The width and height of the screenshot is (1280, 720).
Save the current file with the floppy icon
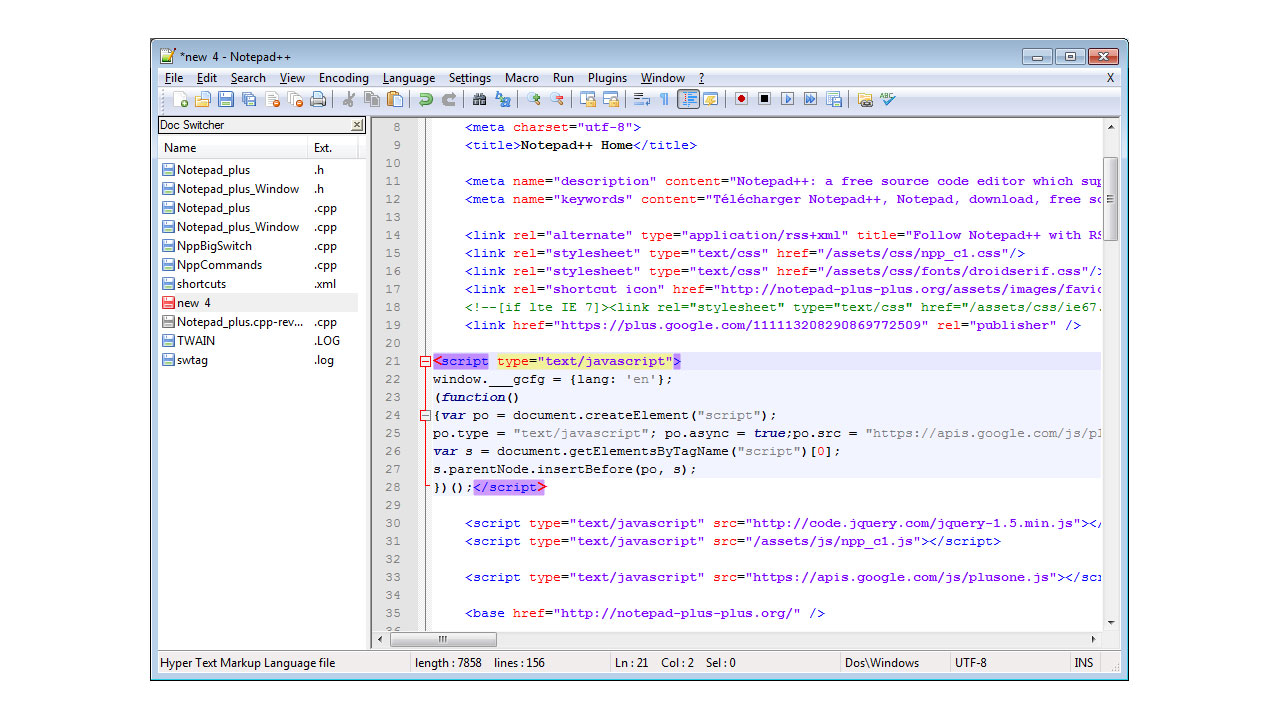click(x=226, y=99)
